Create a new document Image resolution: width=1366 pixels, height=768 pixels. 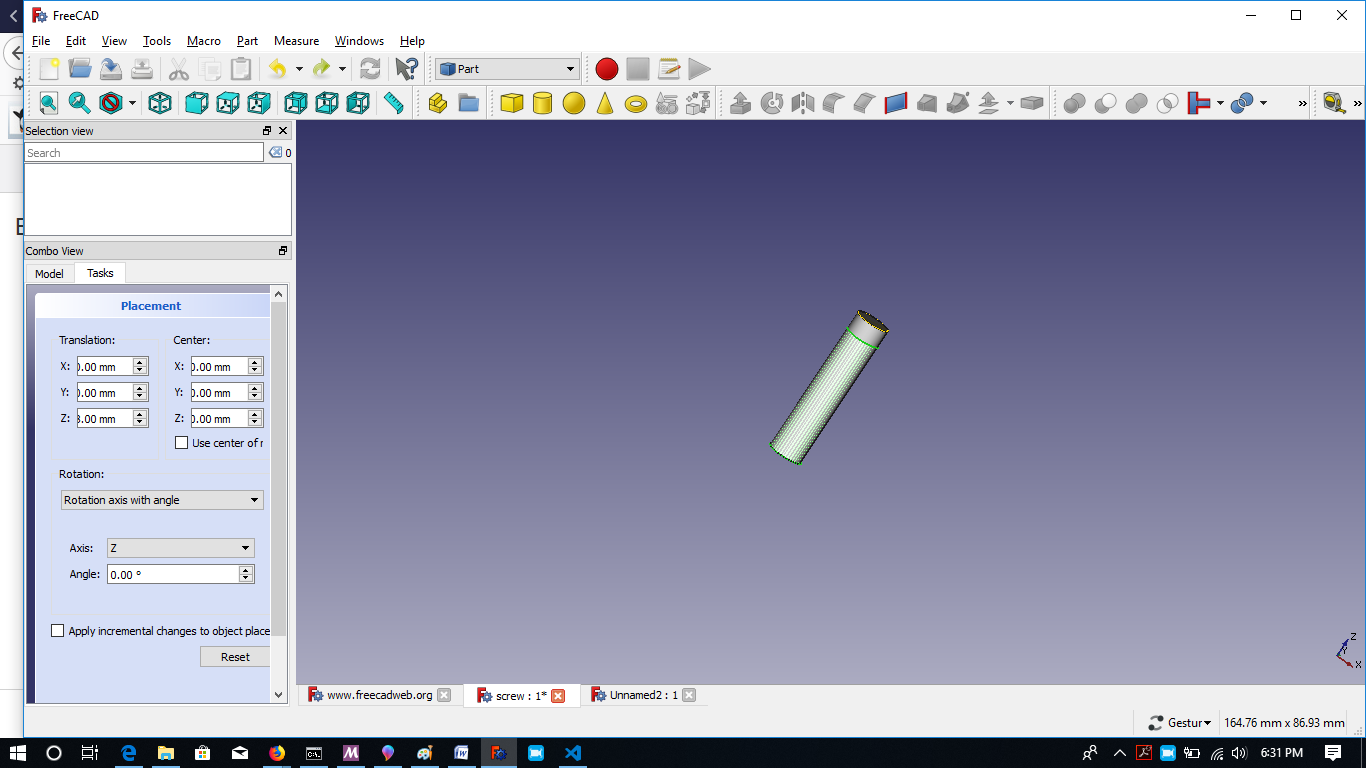pos(49,69)
